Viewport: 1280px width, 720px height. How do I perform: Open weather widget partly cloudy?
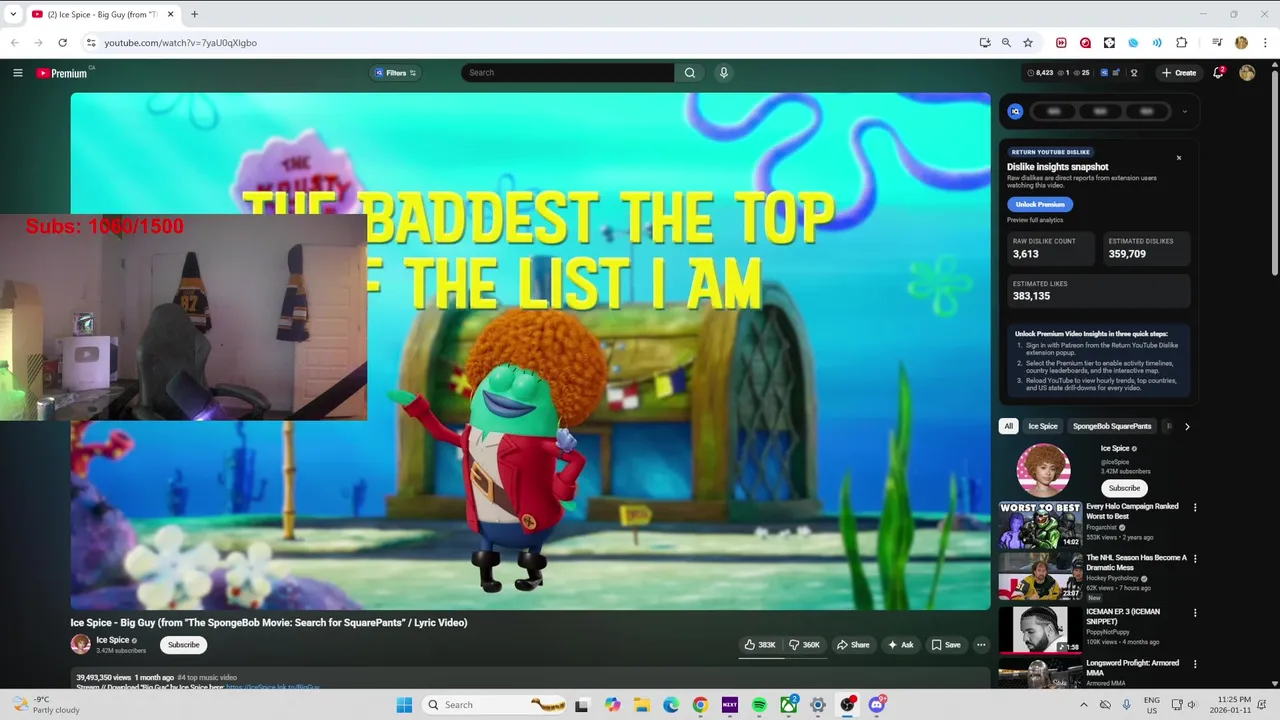[x=45, y=705]
